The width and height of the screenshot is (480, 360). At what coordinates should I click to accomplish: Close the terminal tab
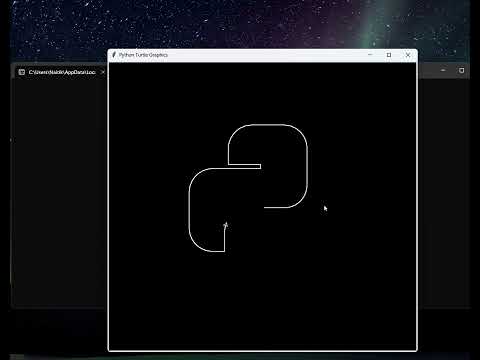pos(103,72)
